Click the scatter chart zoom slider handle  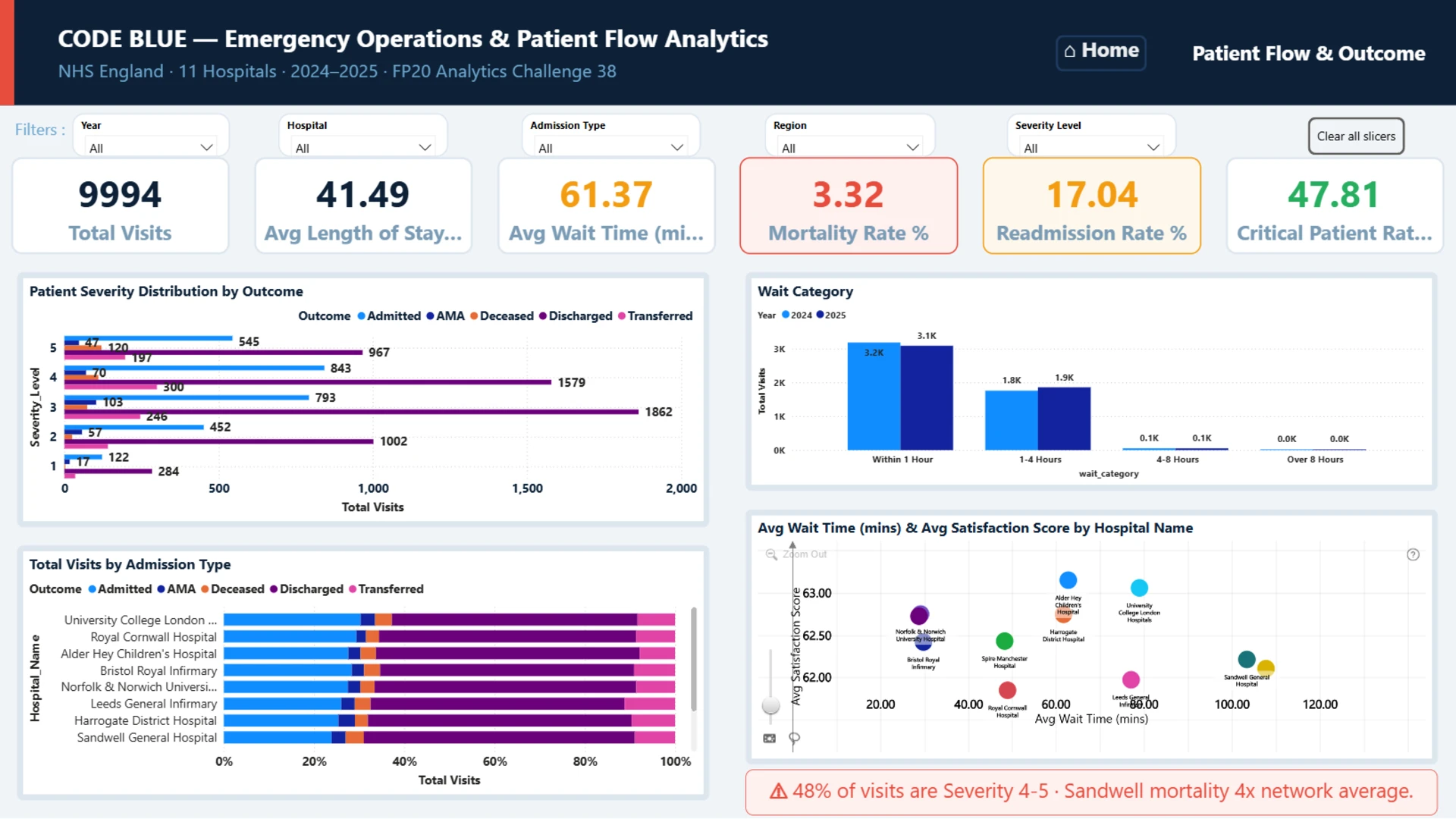(770, 705)
